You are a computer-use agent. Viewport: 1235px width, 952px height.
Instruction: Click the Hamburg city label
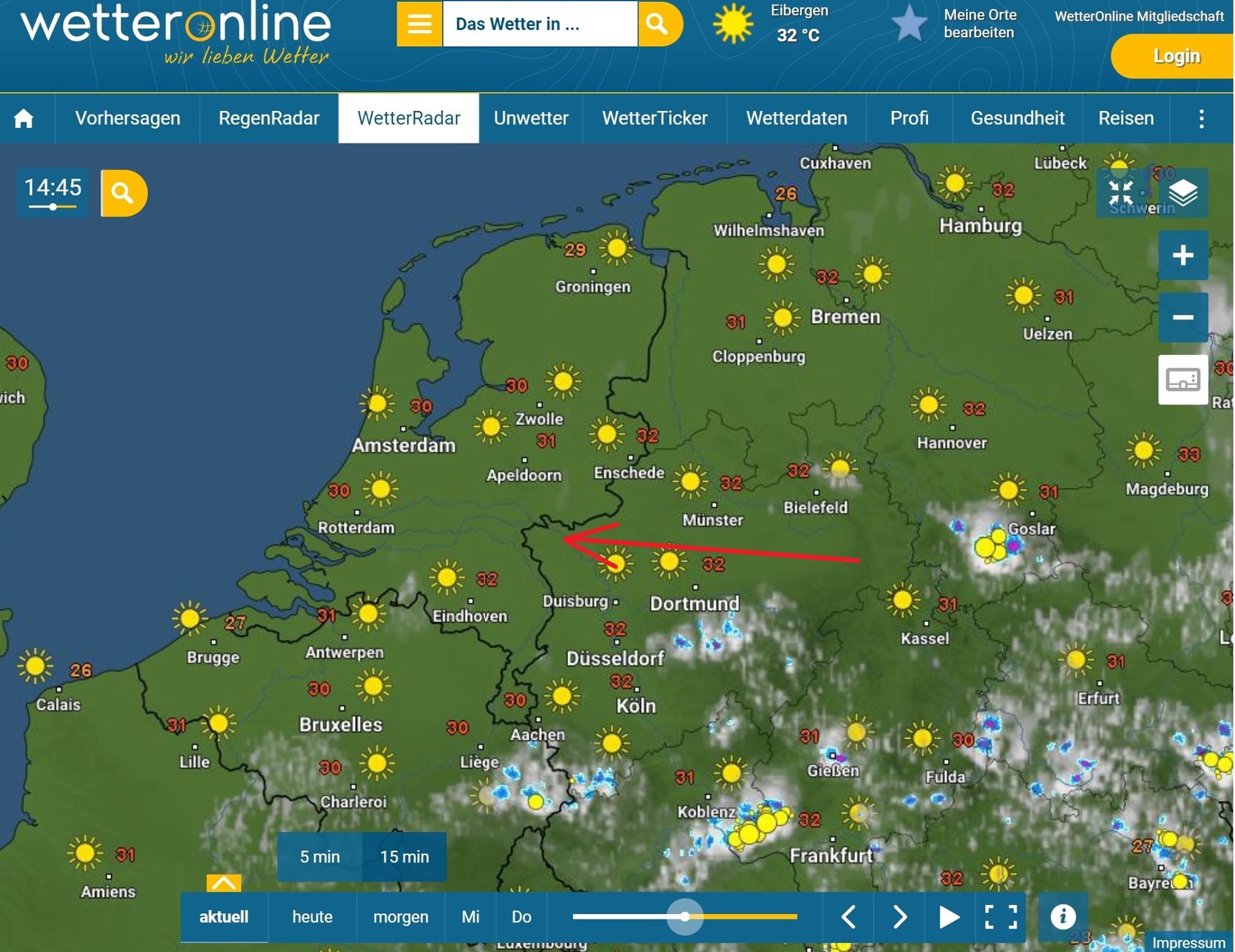981,226
